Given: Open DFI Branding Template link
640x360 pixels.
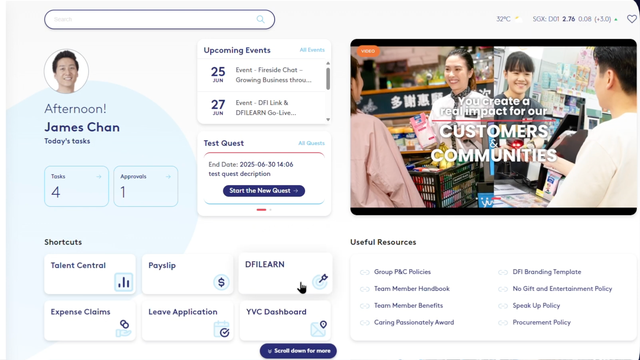Looking at the screenshot, I should [547, 272].
